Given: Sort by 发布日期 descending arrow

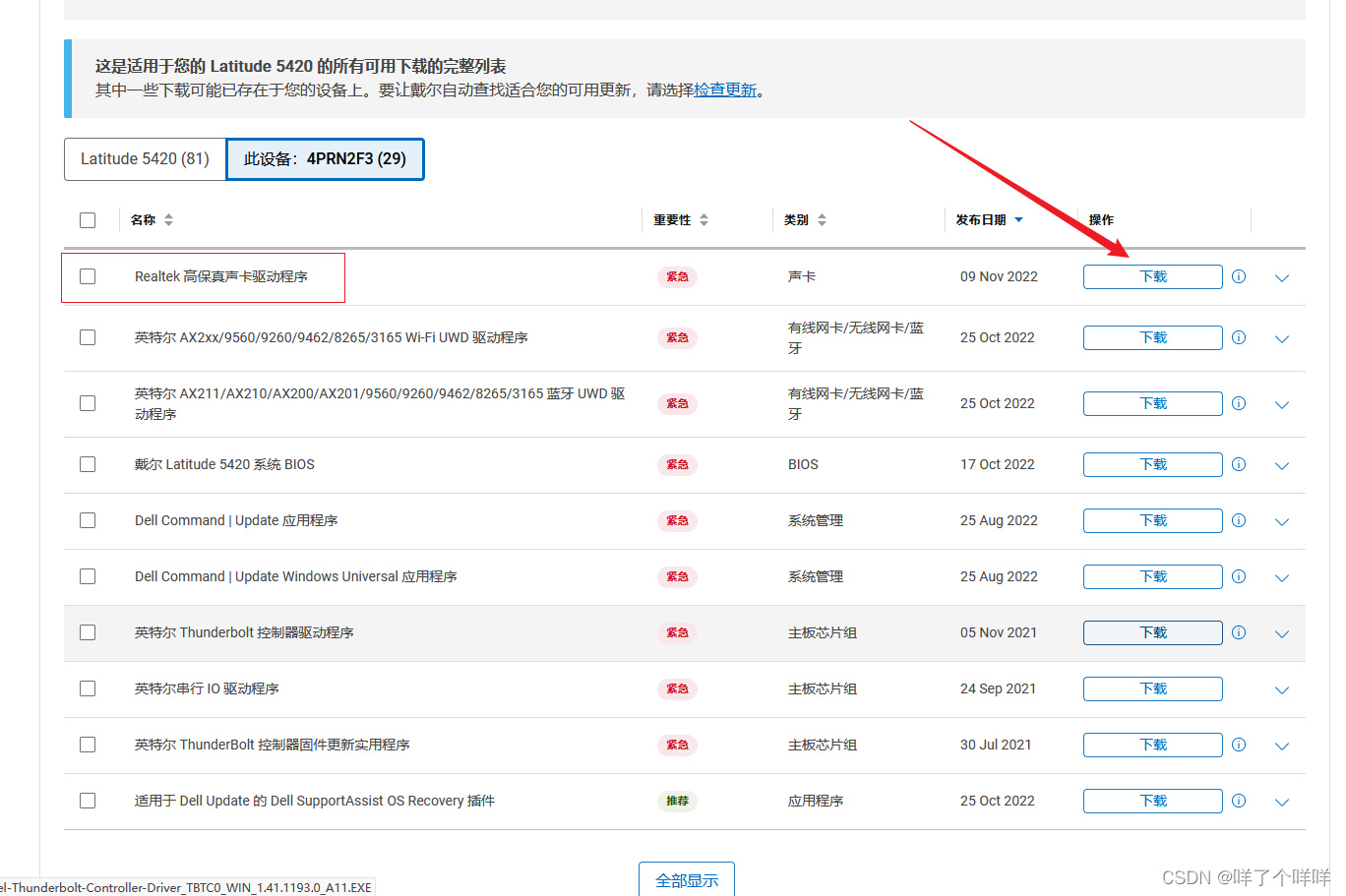Looking at the screenshot, I should click(1018, 220).
